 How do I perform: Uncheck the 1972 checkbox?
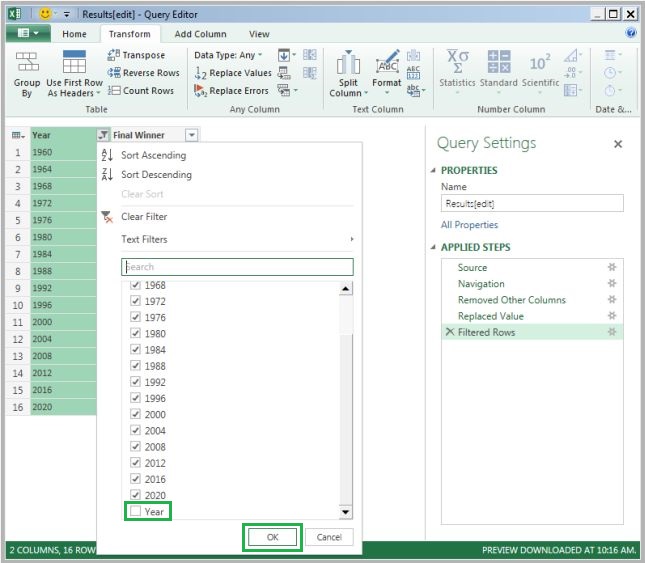click(x=135, y=301)
